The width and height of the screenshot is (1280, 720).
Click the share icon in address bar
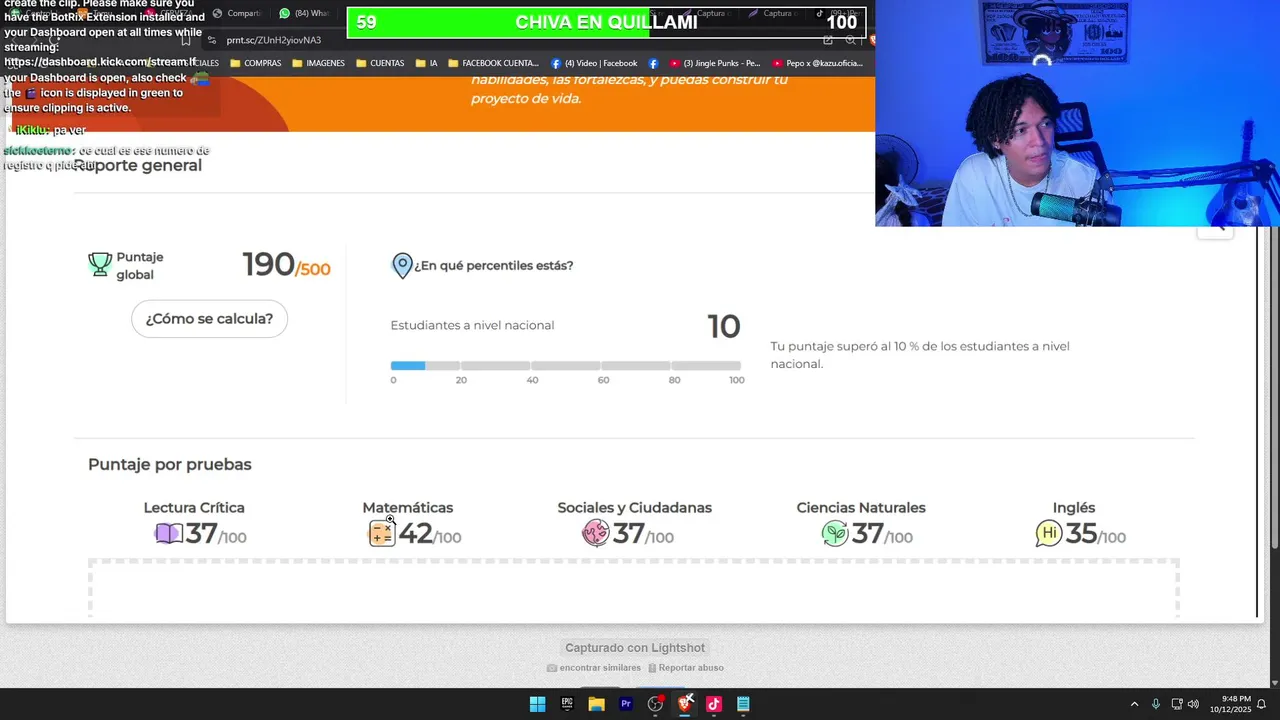(x=828, y=40)
